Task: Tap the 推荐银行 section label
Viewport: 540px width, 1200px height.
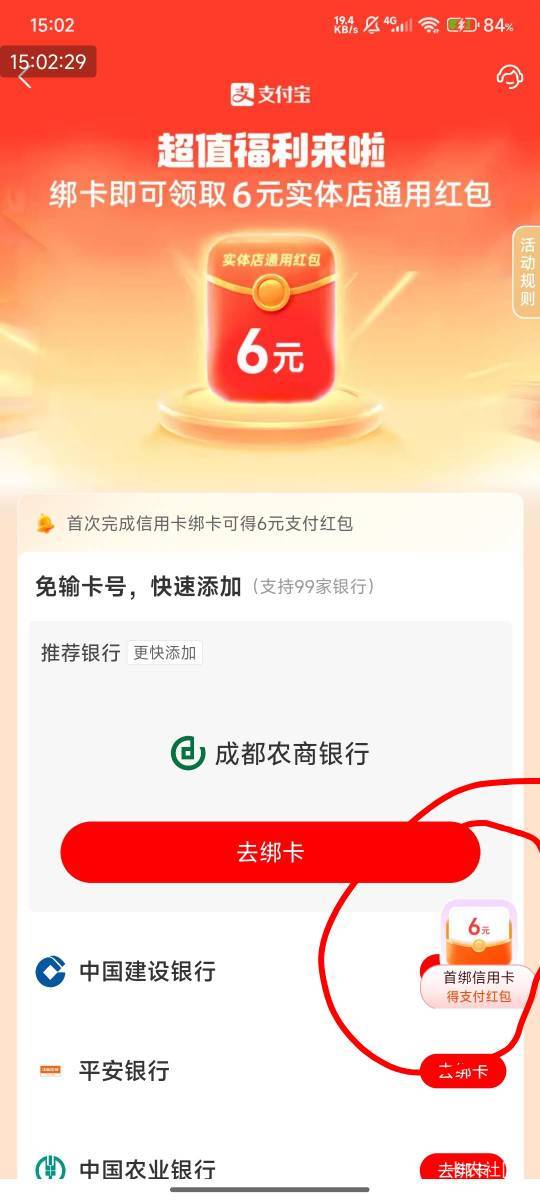Action: coord(80,653)
